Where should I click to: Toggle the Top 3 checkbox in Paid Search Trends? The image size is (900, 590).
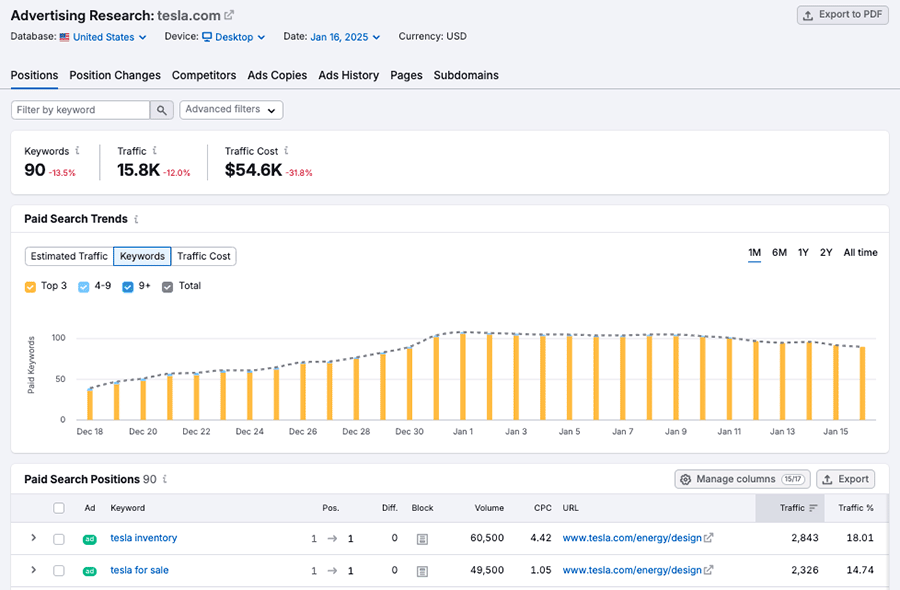pos(30,286)
